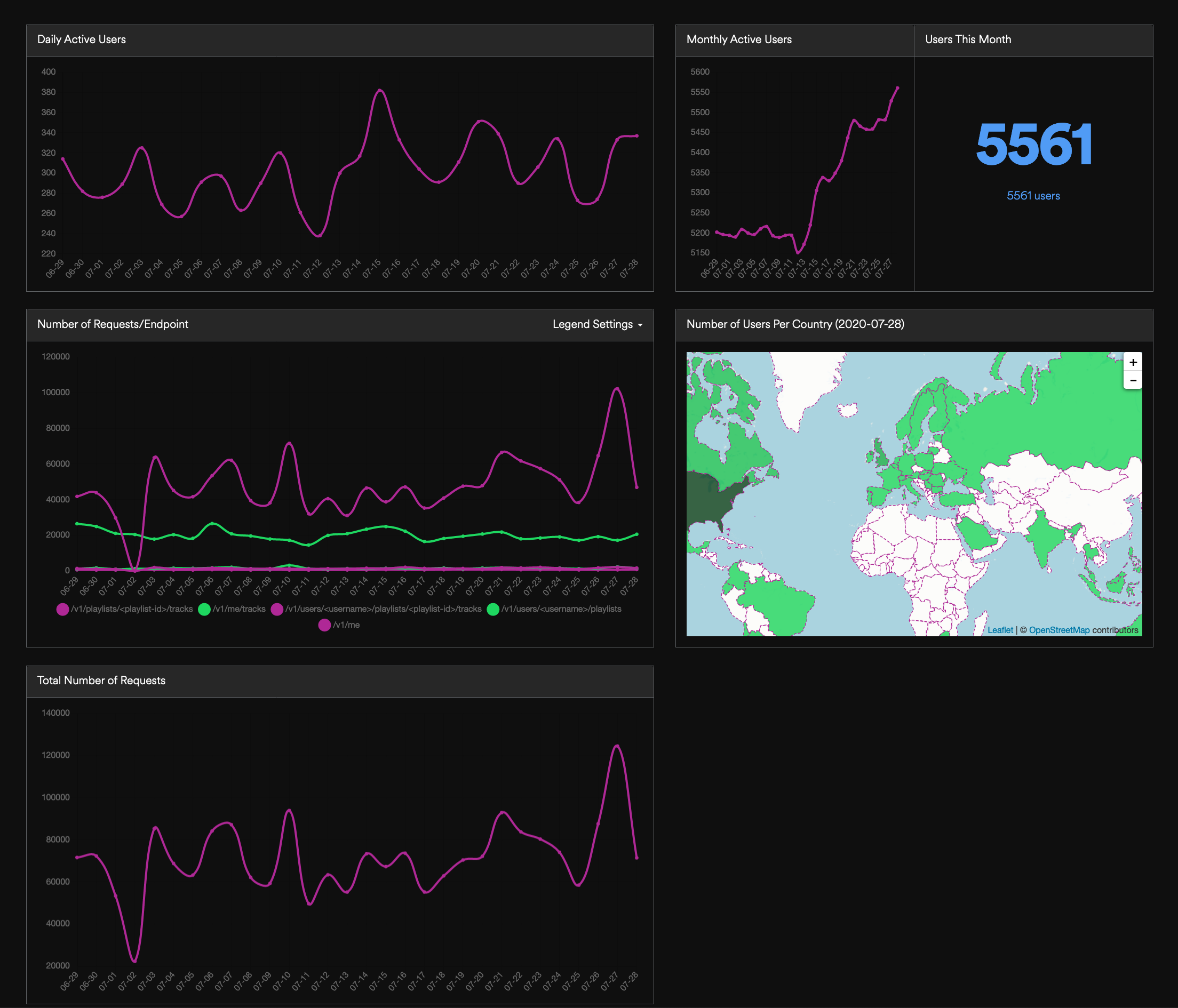
Task: Click the 07-28 date label under Total Requests chart
Action: [x=629, y=981]
